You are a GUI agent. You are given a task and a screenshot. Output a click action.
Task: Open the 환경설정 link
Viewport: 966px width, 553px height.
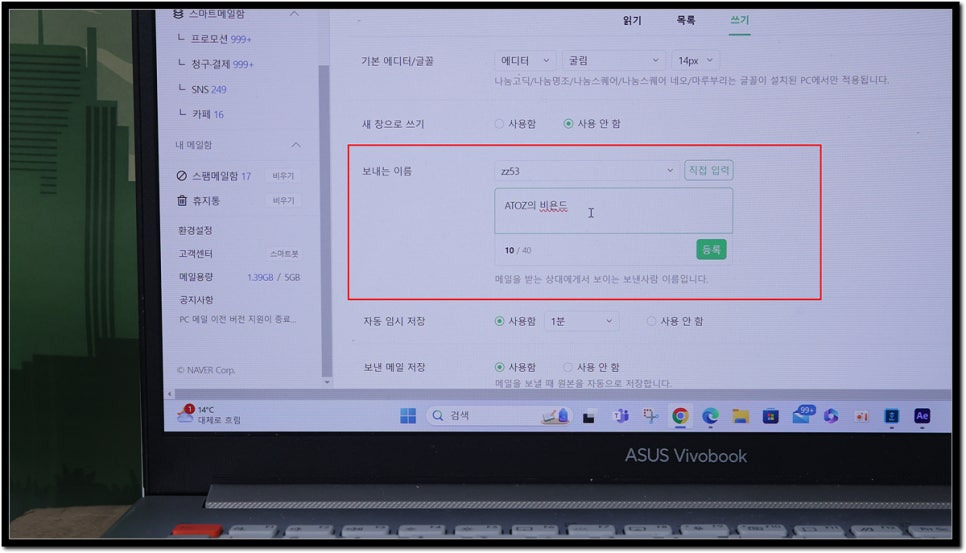(195, 230)
